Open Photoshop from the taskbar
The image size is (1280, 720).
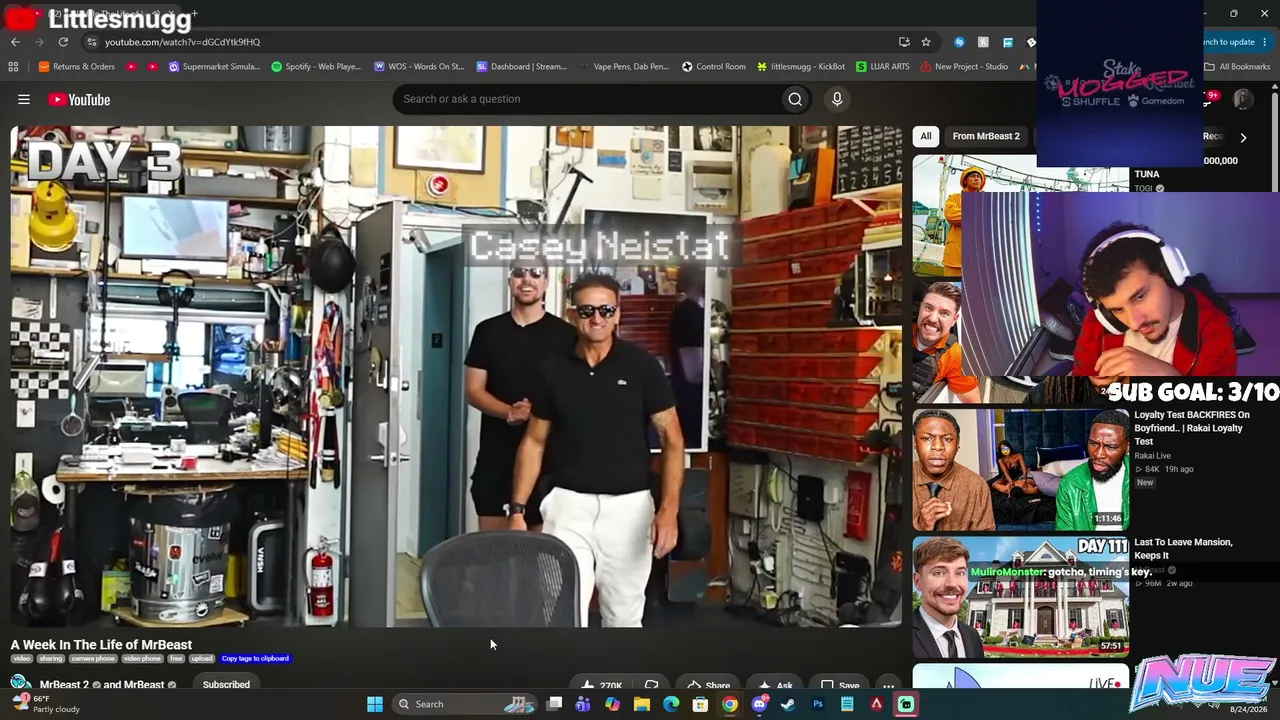tap(818, 704)
